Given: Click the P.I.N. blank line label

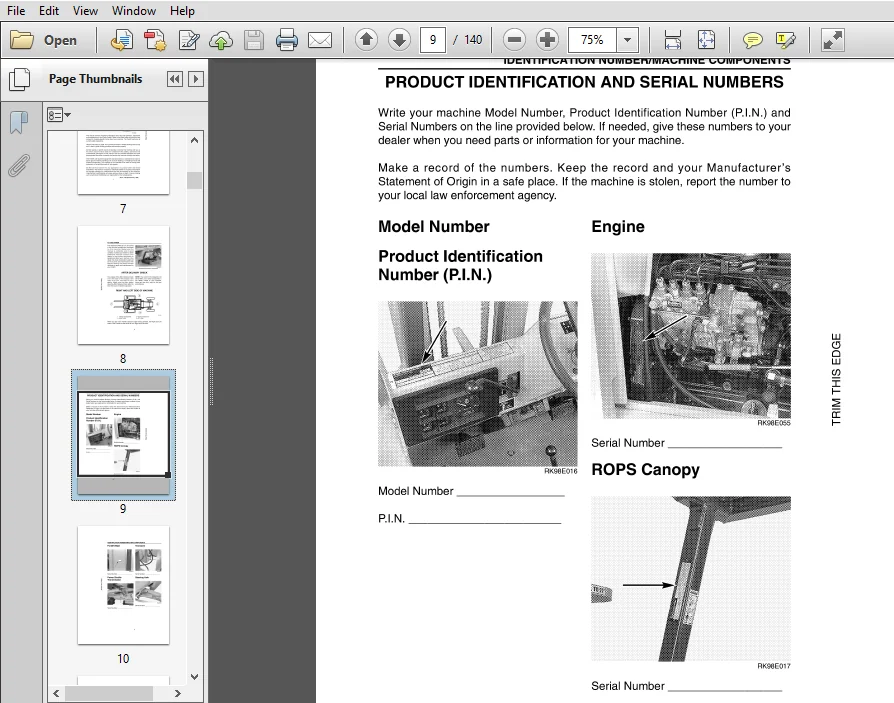Looking at the screenshot, I should click(x=391, y=518).
